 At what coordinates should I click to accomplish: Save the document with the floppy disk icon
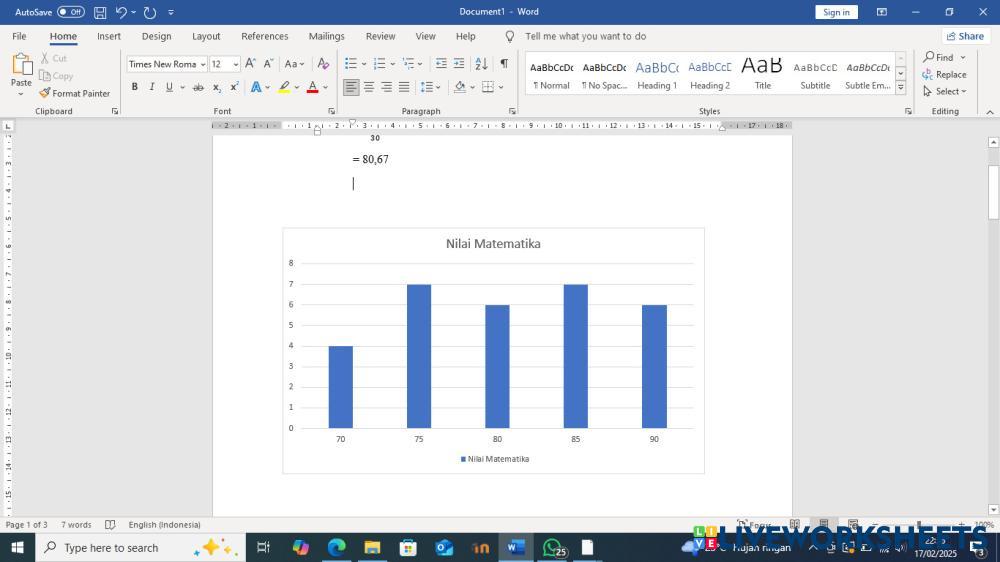click(100, 12)
